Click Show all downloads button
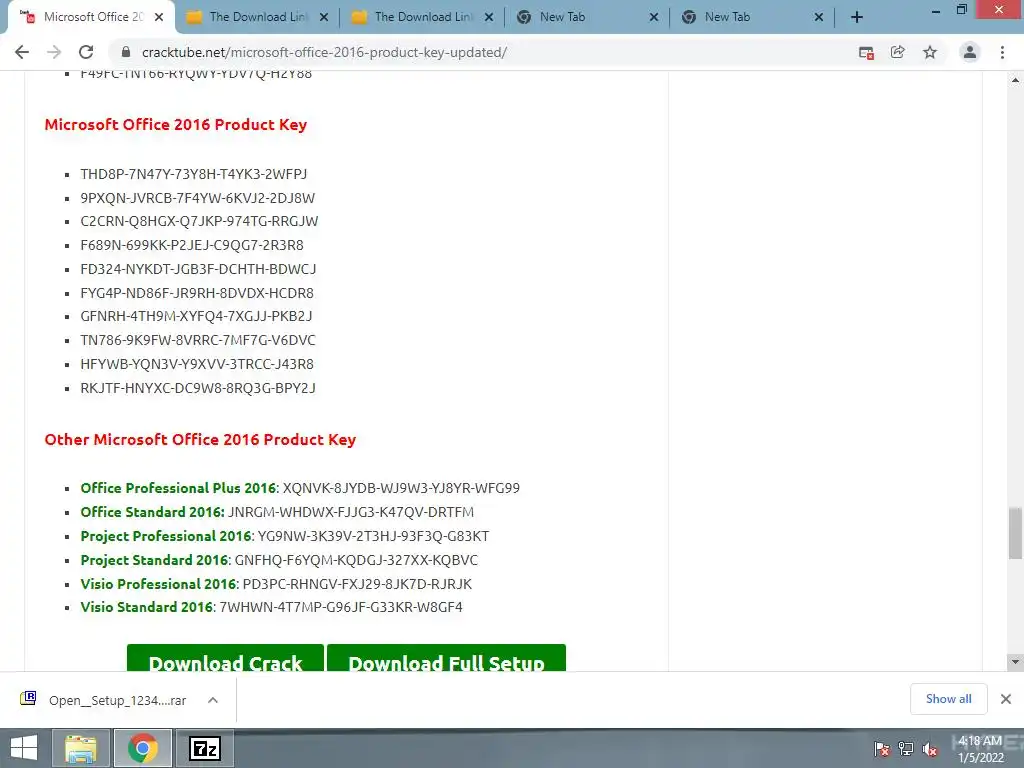This screenshot has height=768, width=1024. coord(948,699)
